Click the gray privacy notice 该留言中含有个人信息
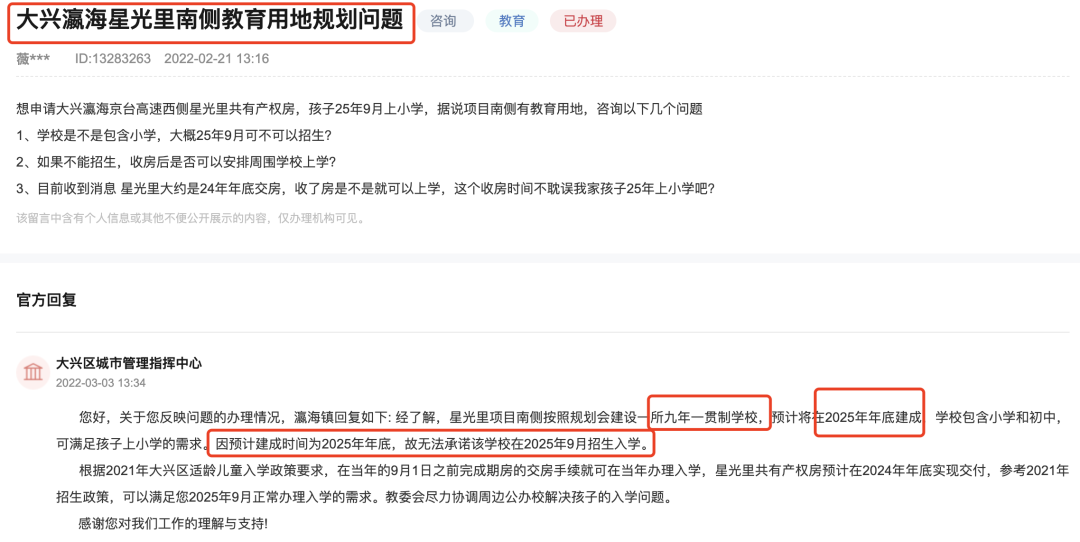 (191, 218)
